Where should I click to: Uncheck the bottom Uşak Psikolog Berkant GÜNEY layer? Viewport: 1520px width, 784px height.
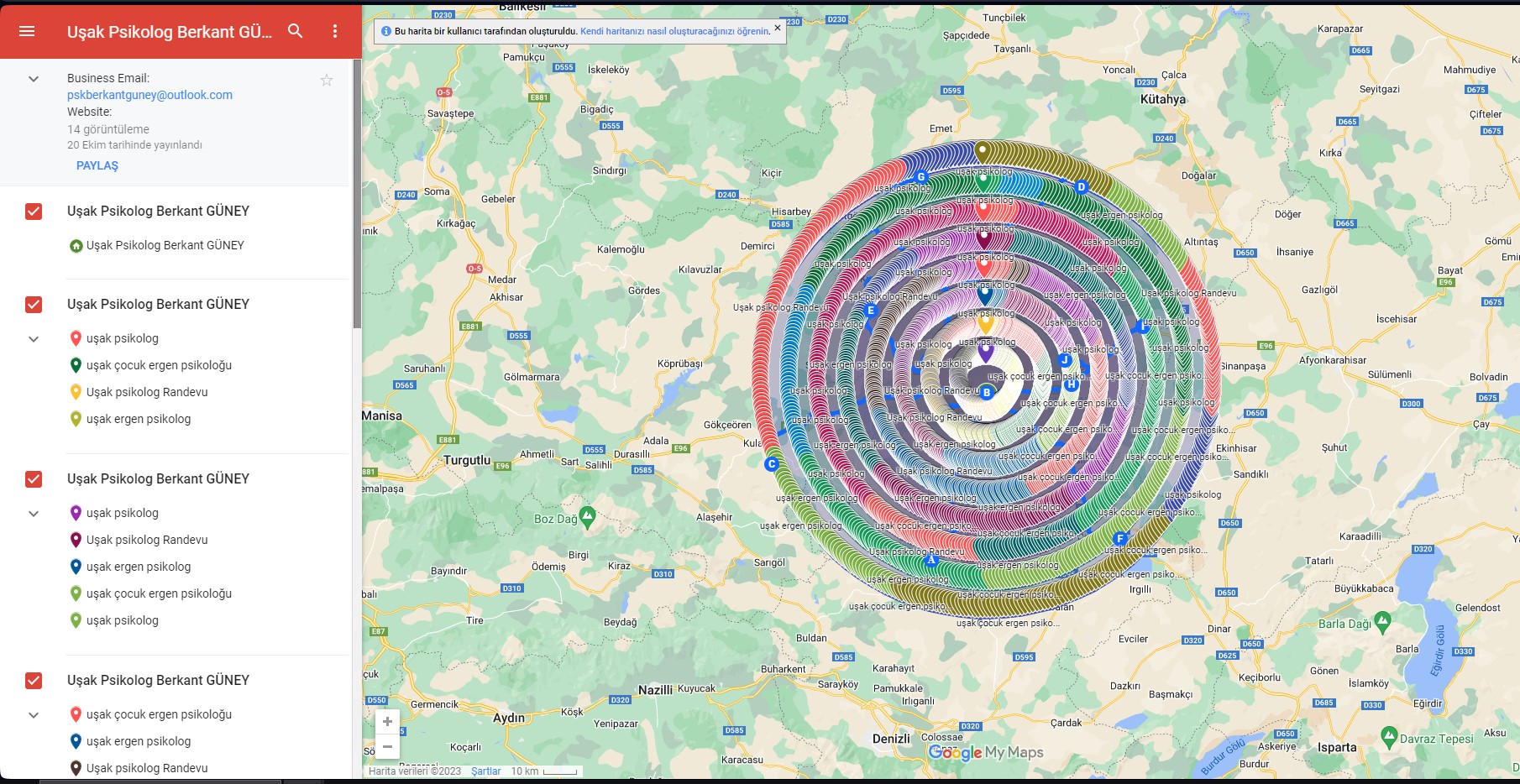[x=34, y=681]
